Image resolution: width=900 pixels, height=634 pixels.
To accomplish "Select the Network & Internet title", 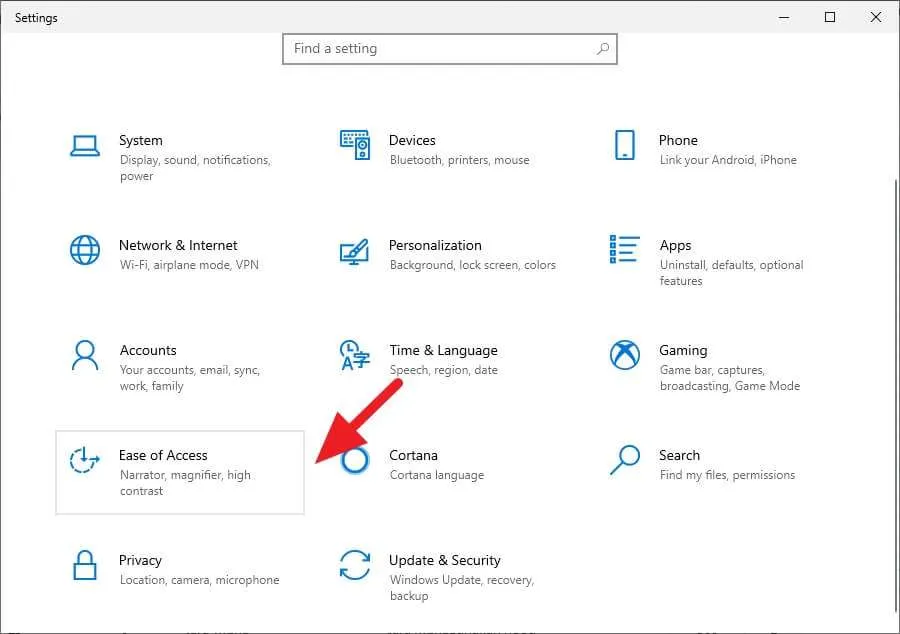I will coord(178,245).
